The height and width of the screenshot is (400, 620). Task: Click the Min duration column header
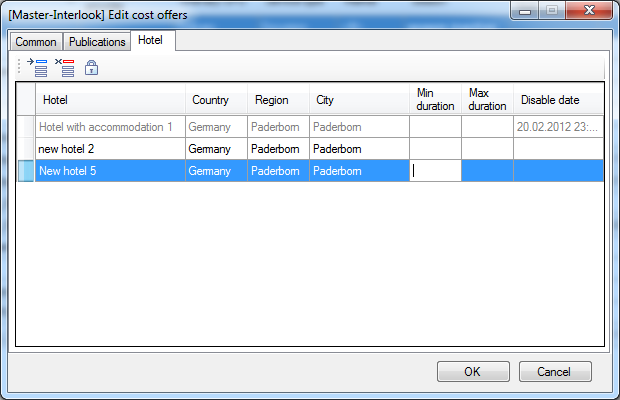point(435,100)
